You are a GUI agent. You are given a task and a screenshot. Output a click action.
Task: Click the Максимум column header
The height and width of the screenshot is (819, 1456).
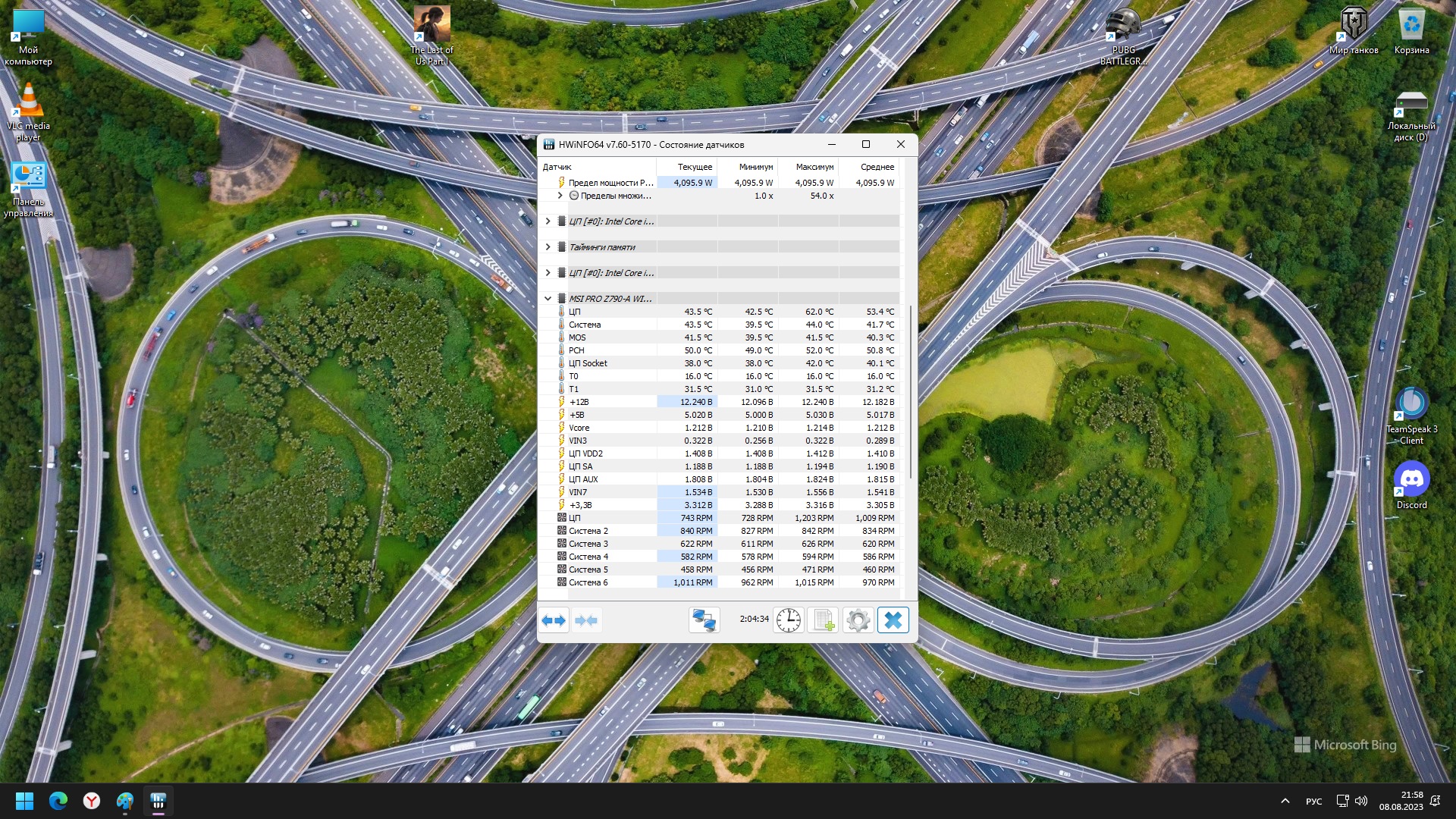click(x=814, y=167)
